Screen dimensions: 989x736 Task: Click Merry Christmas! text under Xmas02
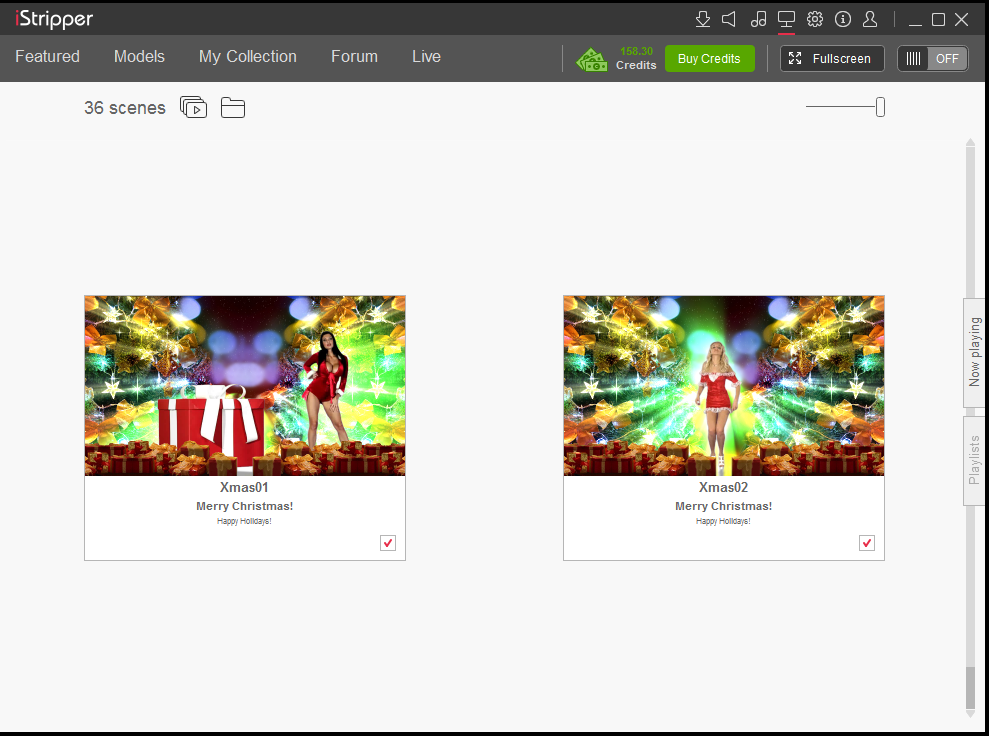723,506
